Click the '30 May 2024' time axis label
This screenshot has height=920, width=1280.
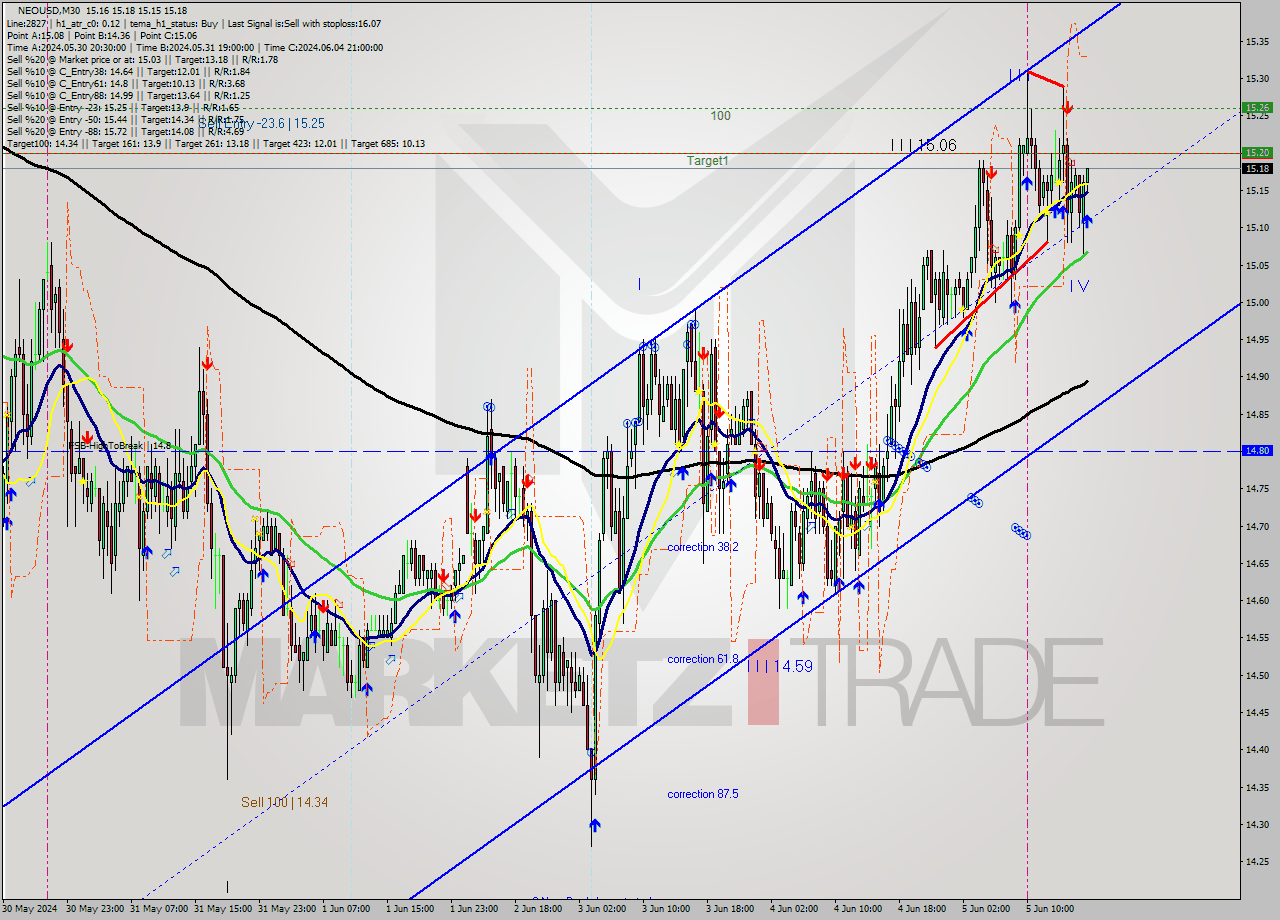[30, 909]
